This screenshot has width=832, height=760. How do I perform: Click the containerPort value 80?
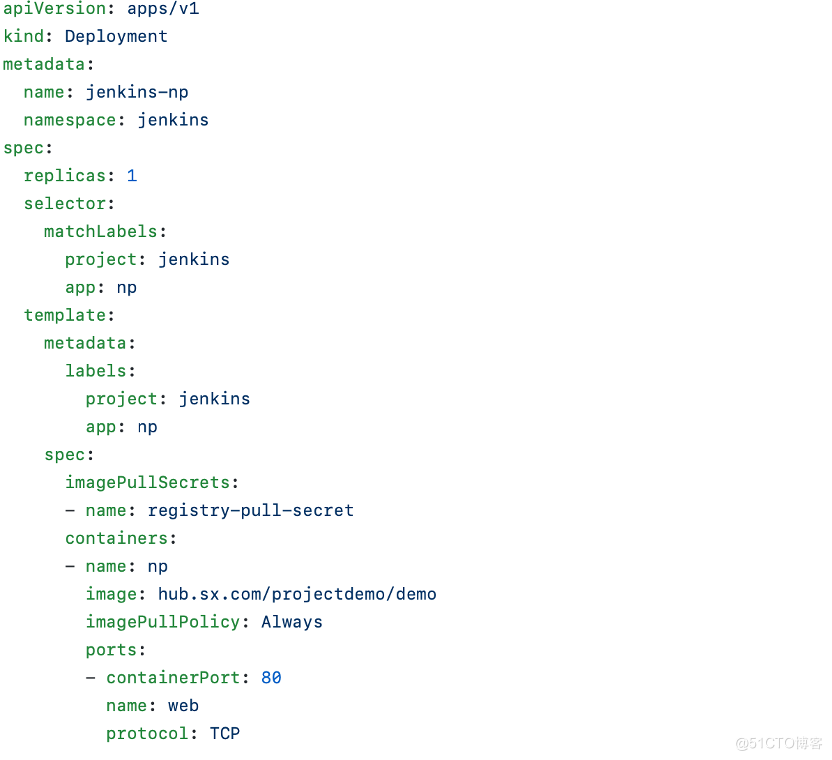pyautogui.click(x=271, y=678)
